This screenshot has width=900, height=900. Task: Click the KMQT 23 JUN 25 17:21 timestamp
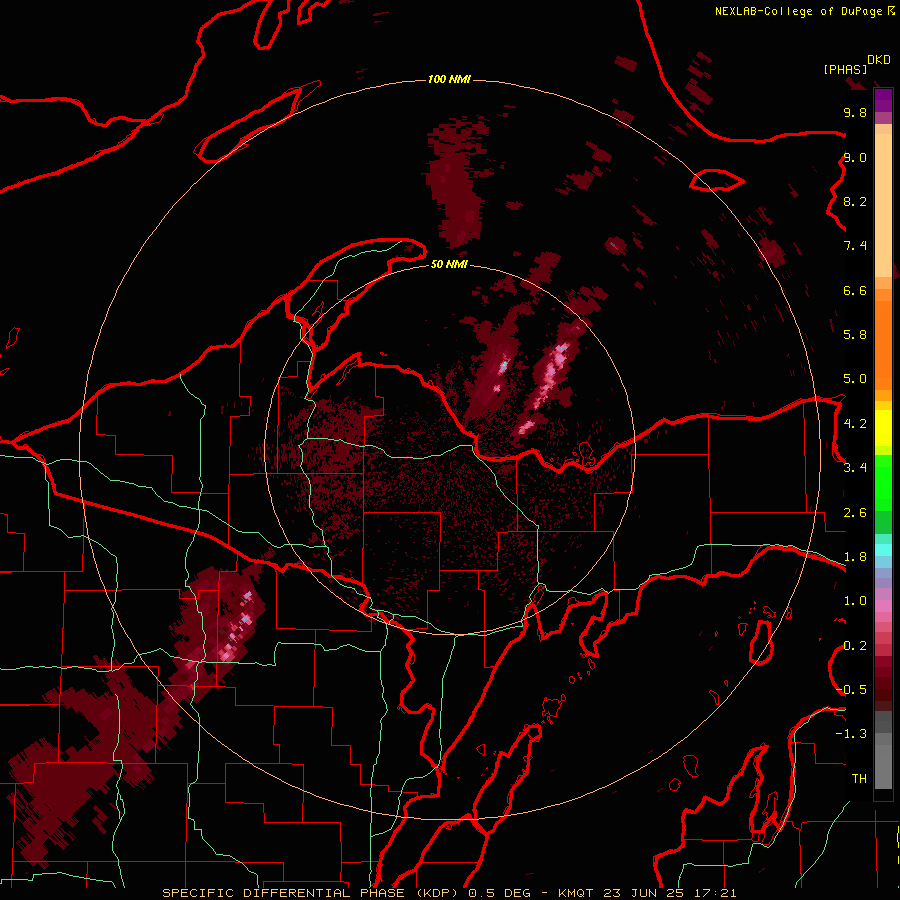(647, 893)
